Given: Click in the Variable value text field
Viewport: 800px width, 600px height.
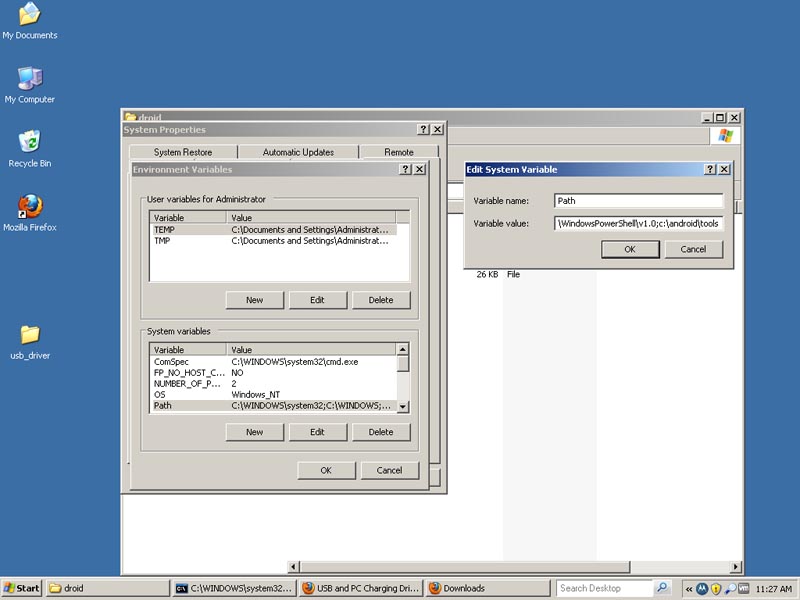Looking at the screenshot, I should pyautogui.click(x=638, y=223).
